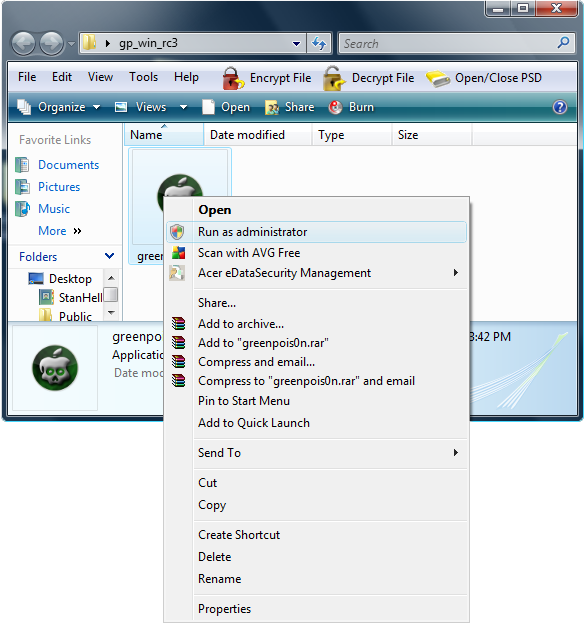Click the Views toolbar icon

coord(121,107)
